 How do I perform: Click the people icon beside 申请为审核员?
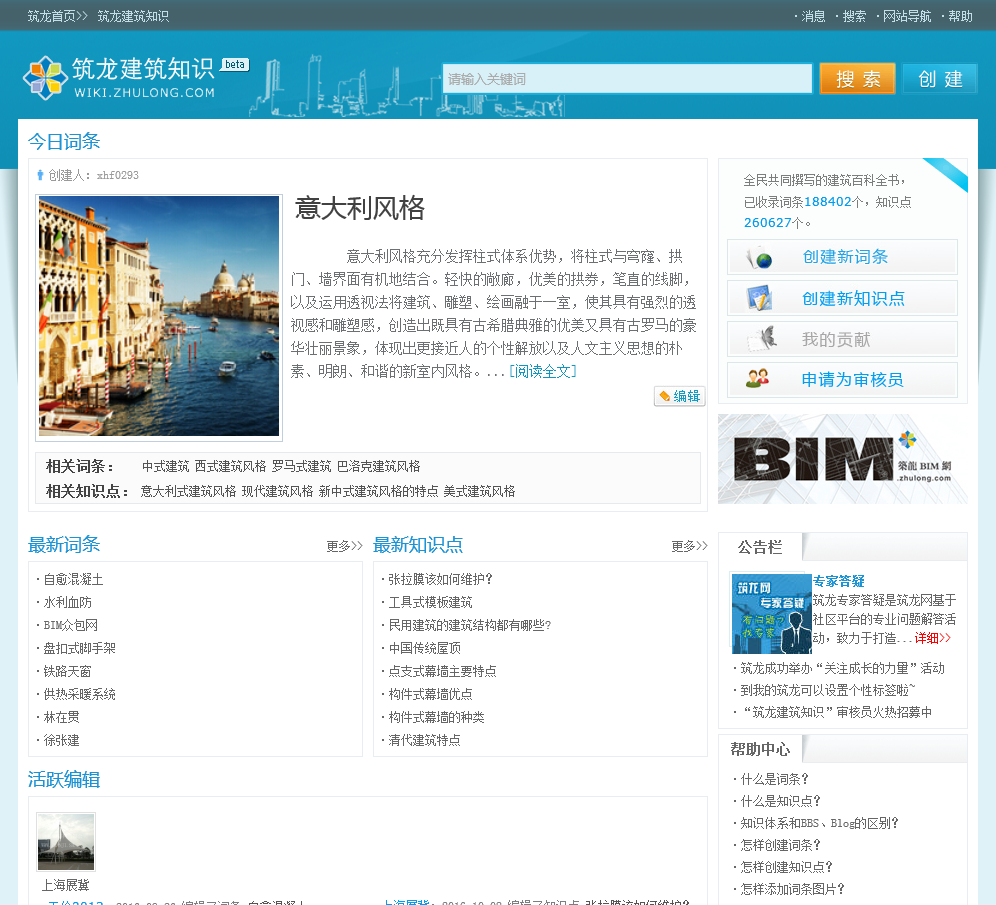[757, 379]
